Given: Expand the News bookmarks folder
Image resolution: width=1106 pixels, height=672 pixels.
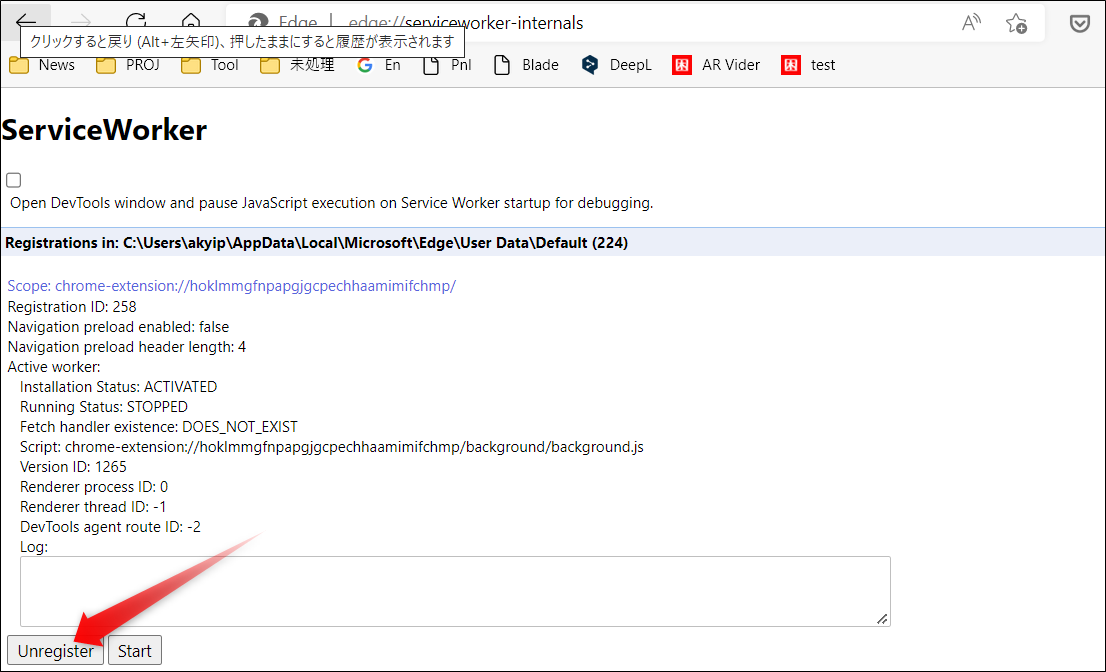Looking at the screenshot, I should coord(42,64).
